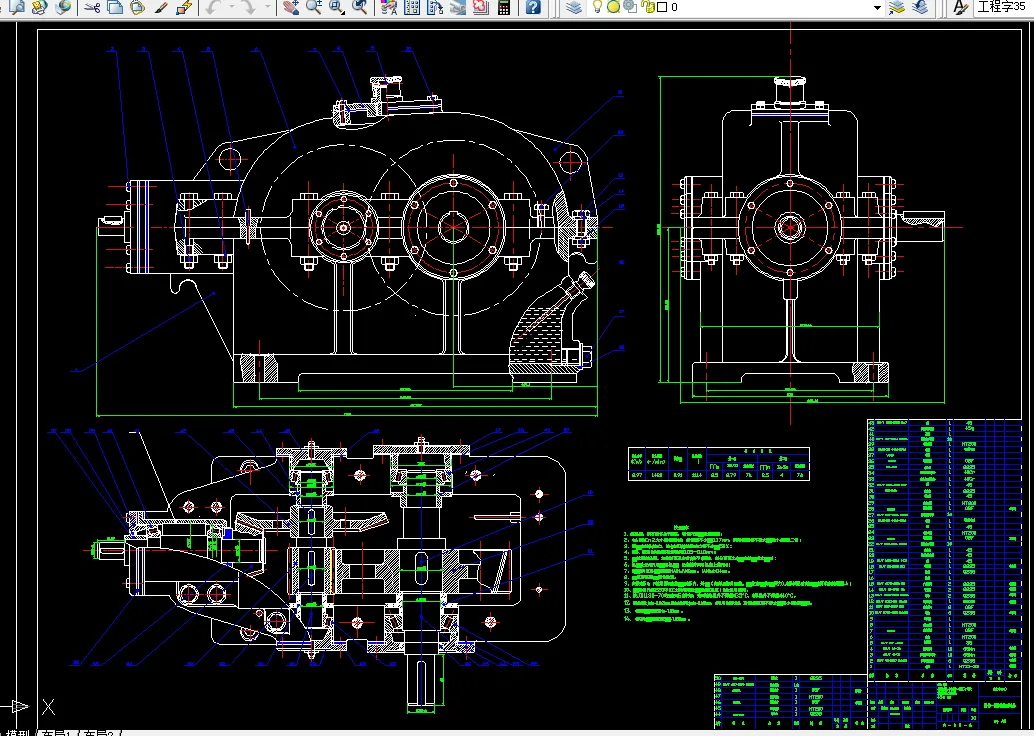Click the blue Help question mark icon
Viewport: 1034px width, 736px height.
pyautogui.click(x=533, y=7)
